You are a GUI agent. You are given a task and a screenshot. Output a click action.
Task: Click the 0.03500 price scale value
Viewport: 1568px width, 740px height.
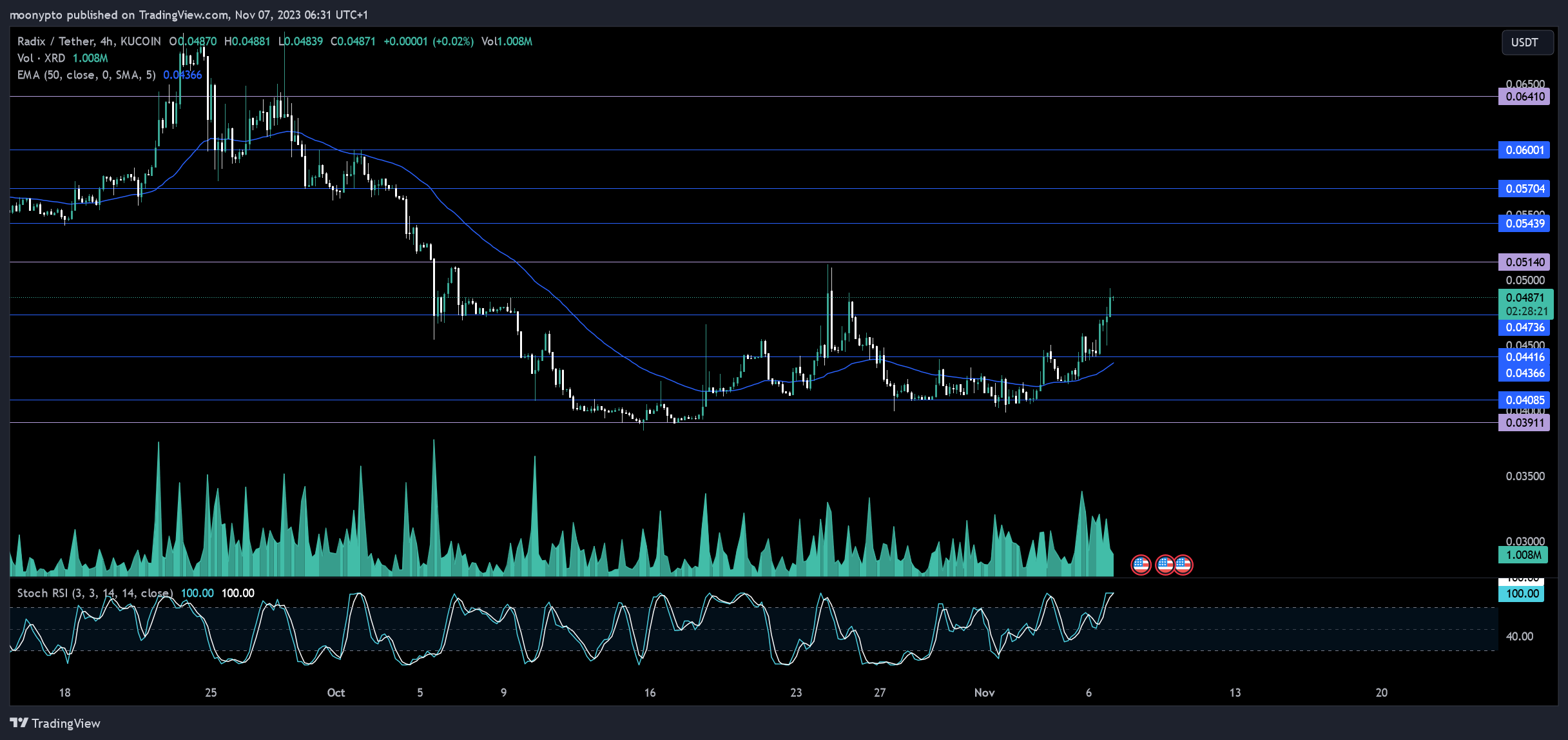tap(1525, 476)
